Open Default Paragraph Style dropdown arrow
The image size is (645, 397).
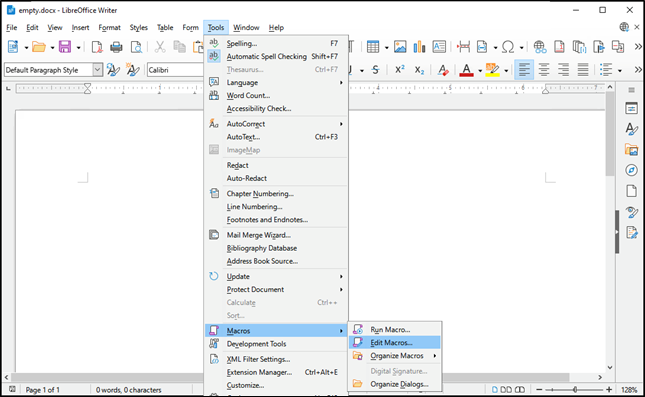[x=97, y=70]
